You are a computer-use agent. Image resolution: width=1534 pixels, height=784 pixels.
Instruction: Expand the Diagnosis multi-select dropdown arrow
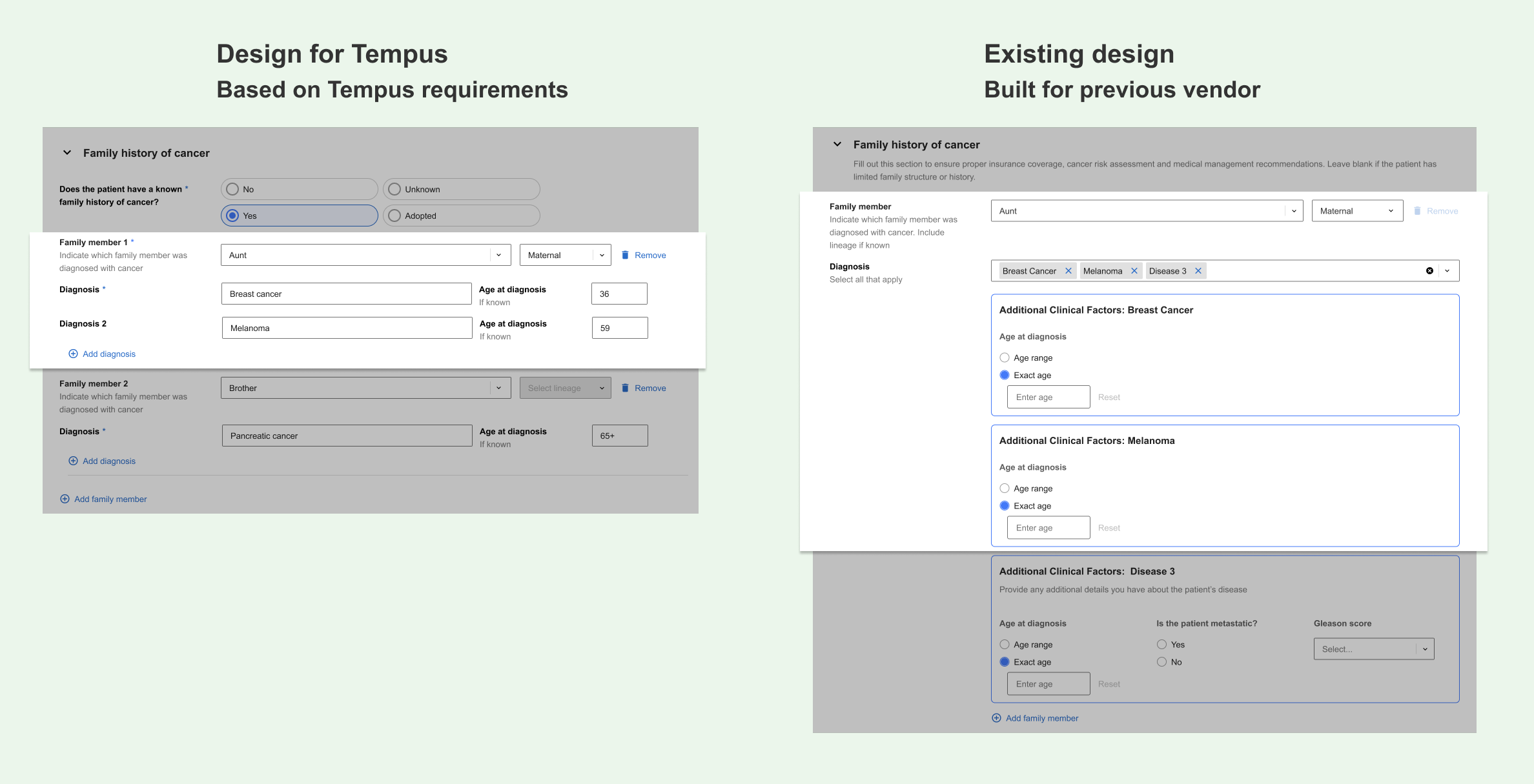click(1447, 271)
